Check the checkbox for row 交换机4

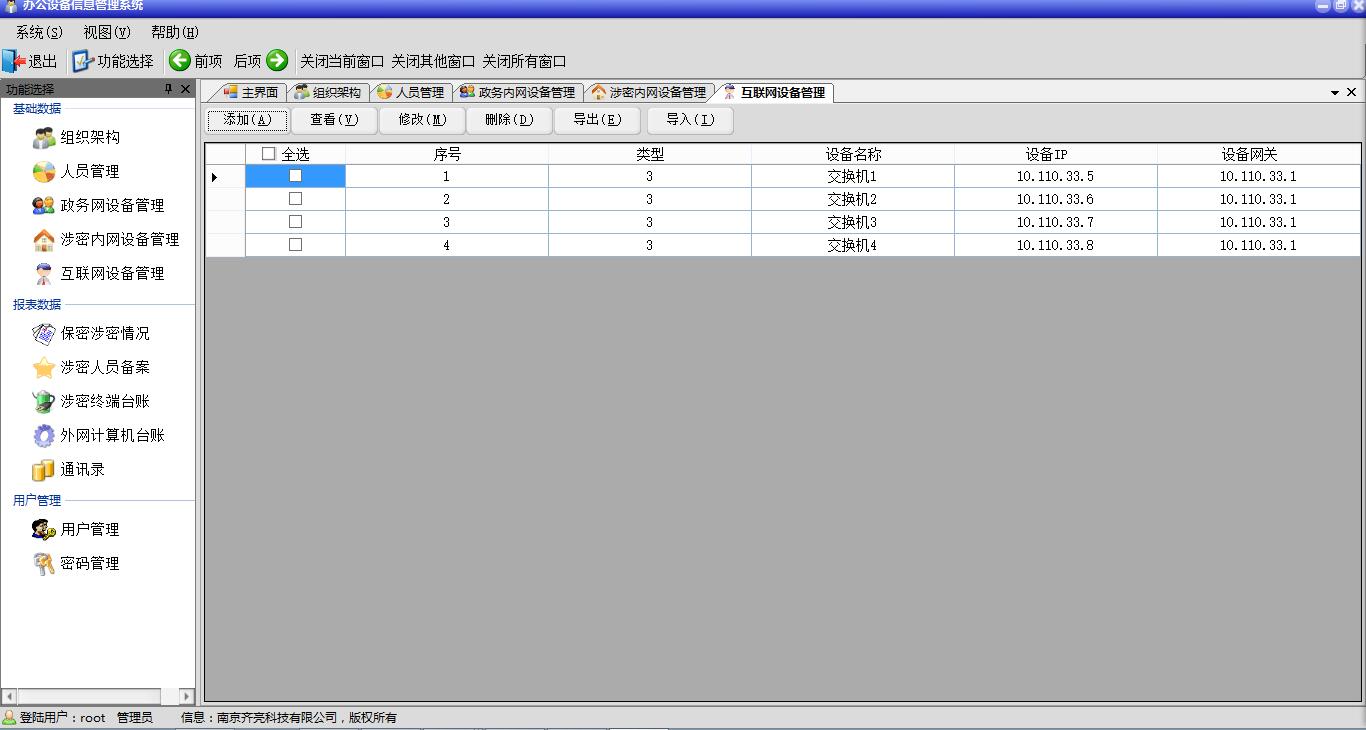click(295, 245)
